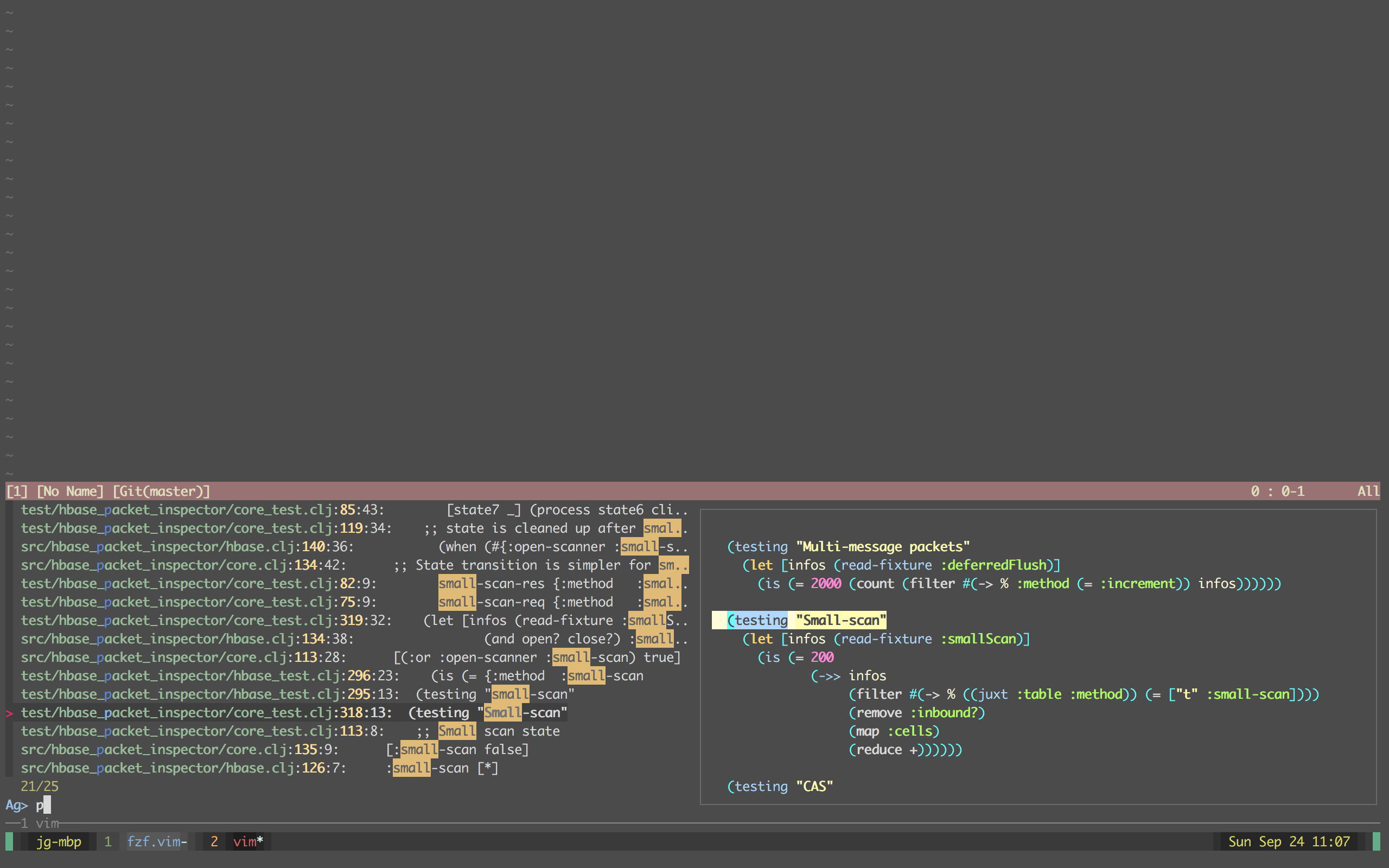Click the 21/25 match counter
This screenshot has width=1389, height=868.
click(39, 786)
